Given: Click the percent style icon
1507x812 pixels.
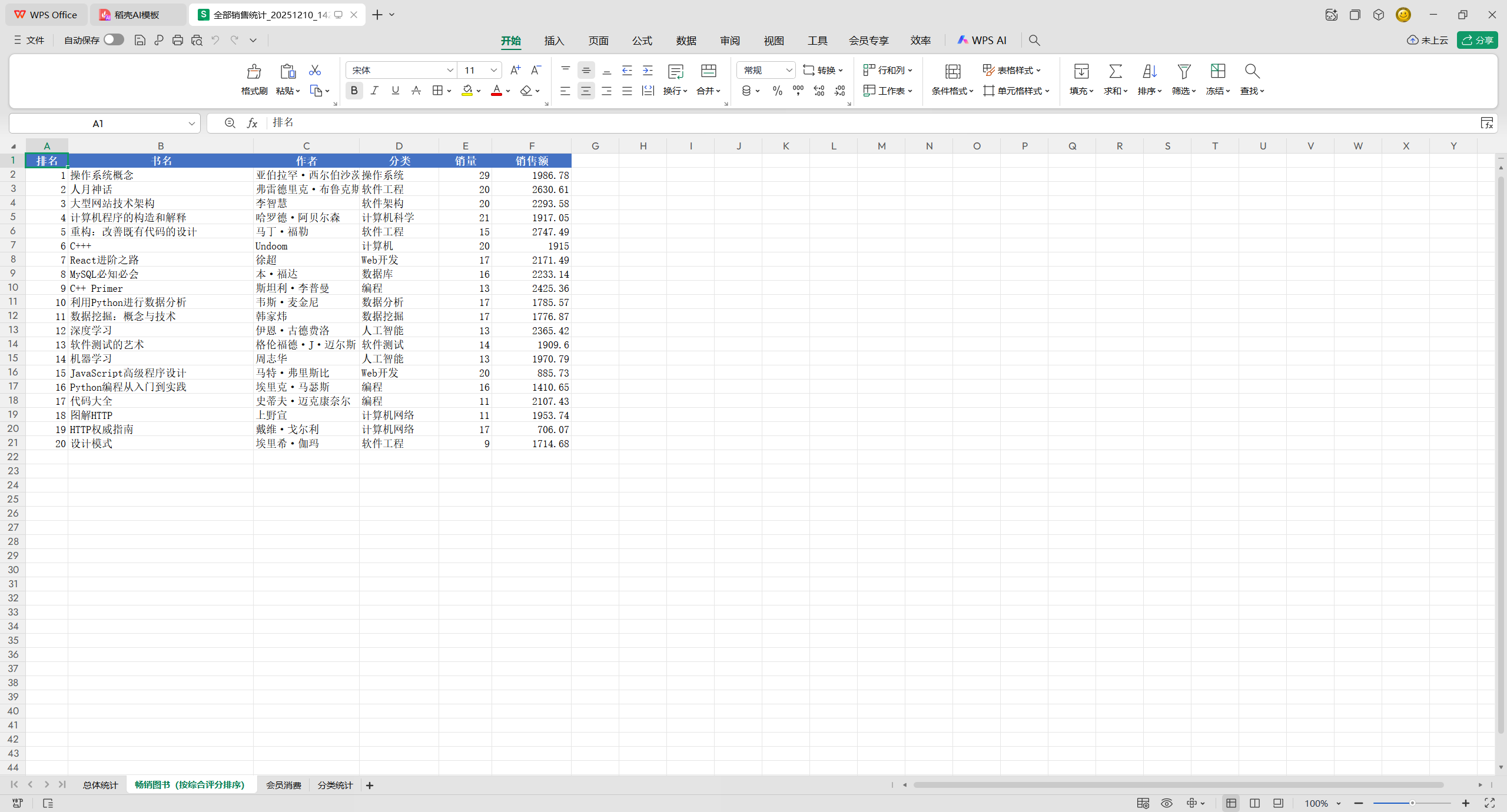Looking at the screenshot, I should (777, 91).
